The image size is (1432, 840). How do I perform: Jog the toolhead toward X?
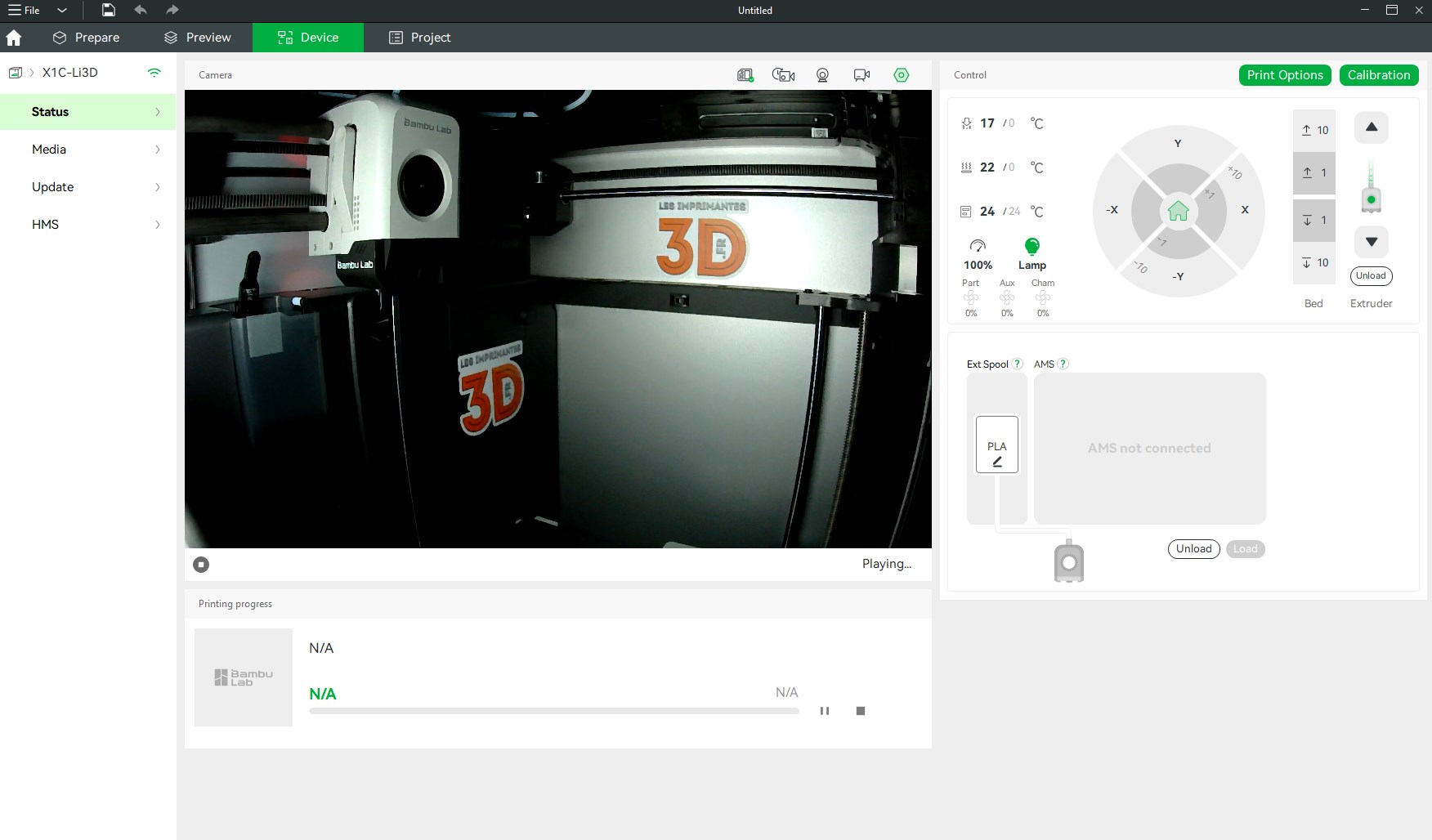(x=1245, y=210)
